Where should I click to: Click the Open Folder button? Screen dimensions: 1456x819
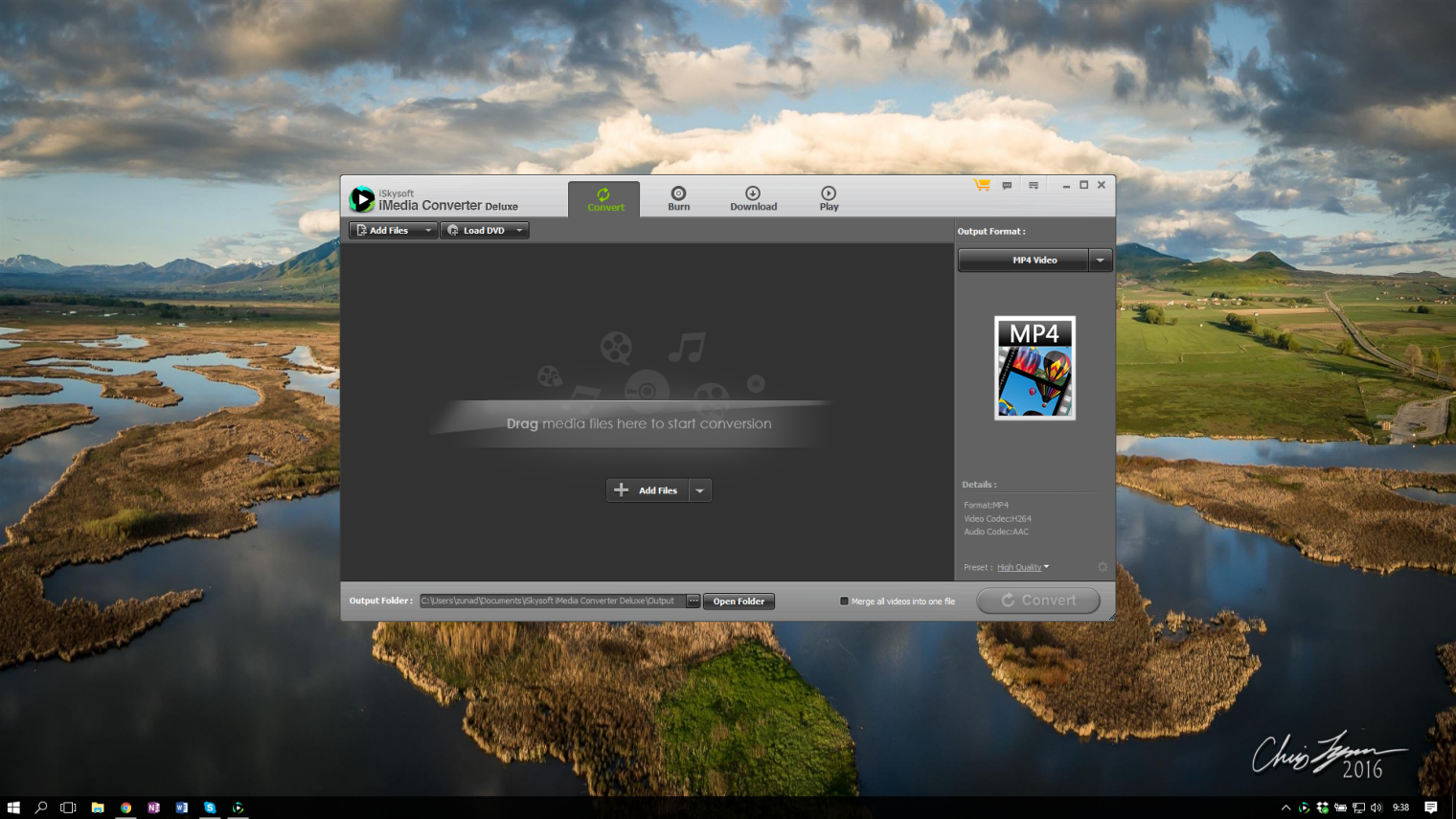point(739,602)
